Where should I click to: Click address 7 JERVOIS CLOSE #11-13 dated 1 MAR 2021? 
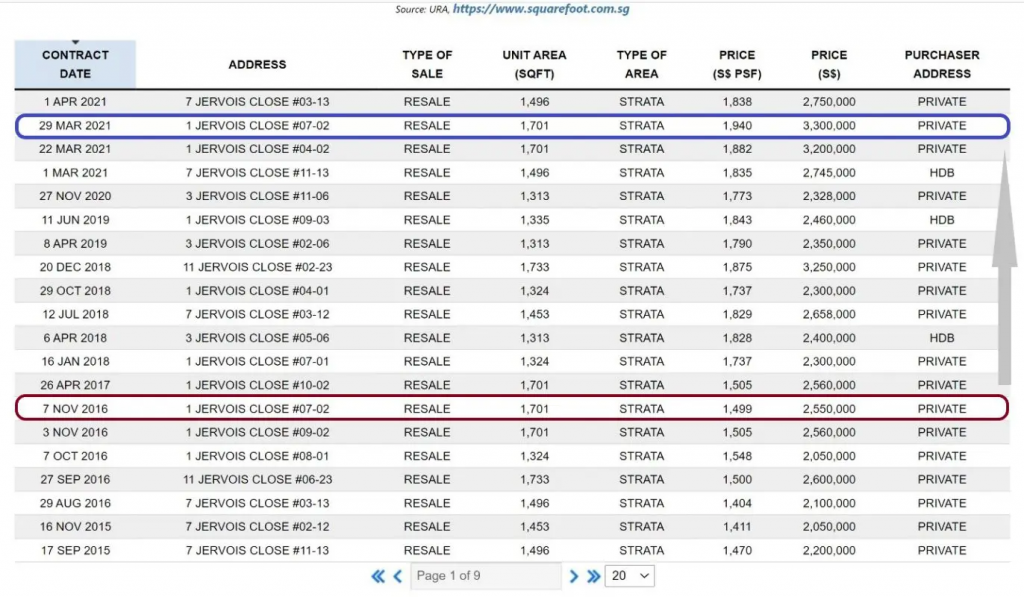click(257, 173)
